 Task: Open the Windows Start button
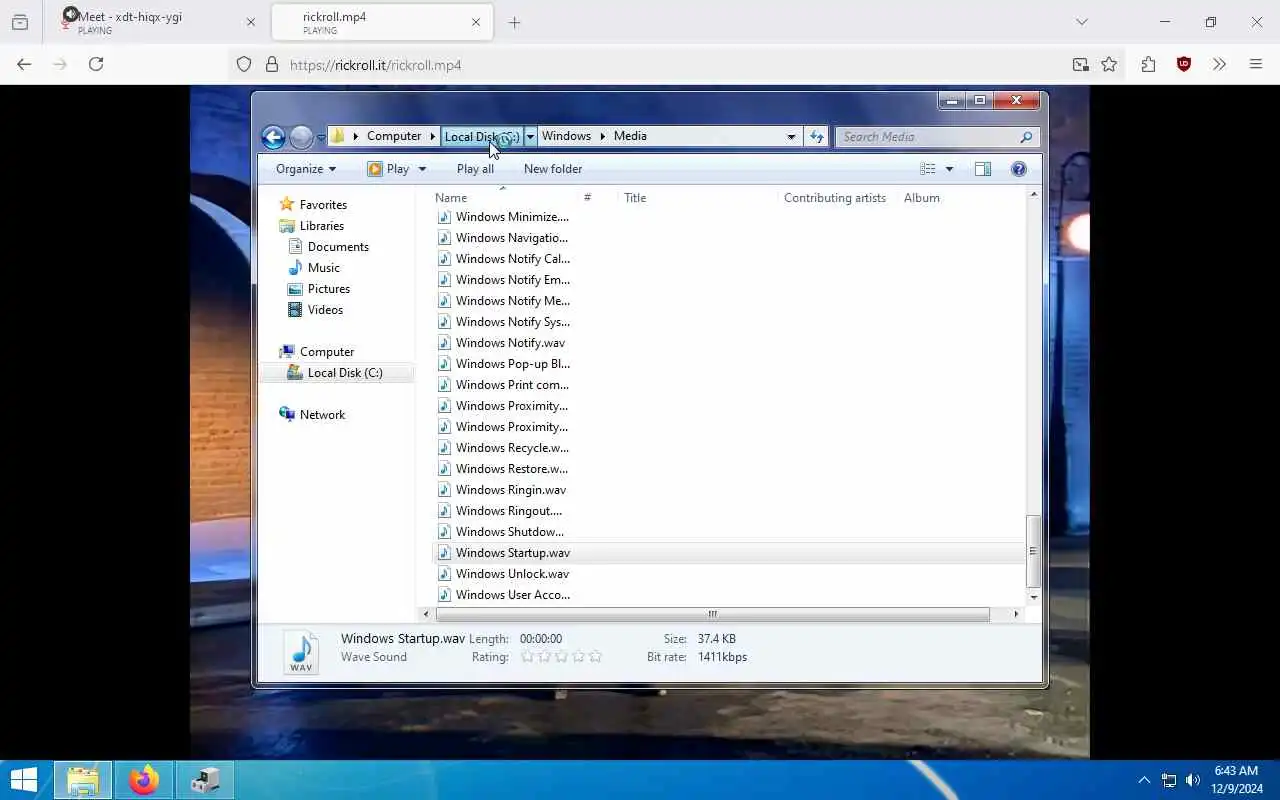pyautogui.click(x=24, y=780)
